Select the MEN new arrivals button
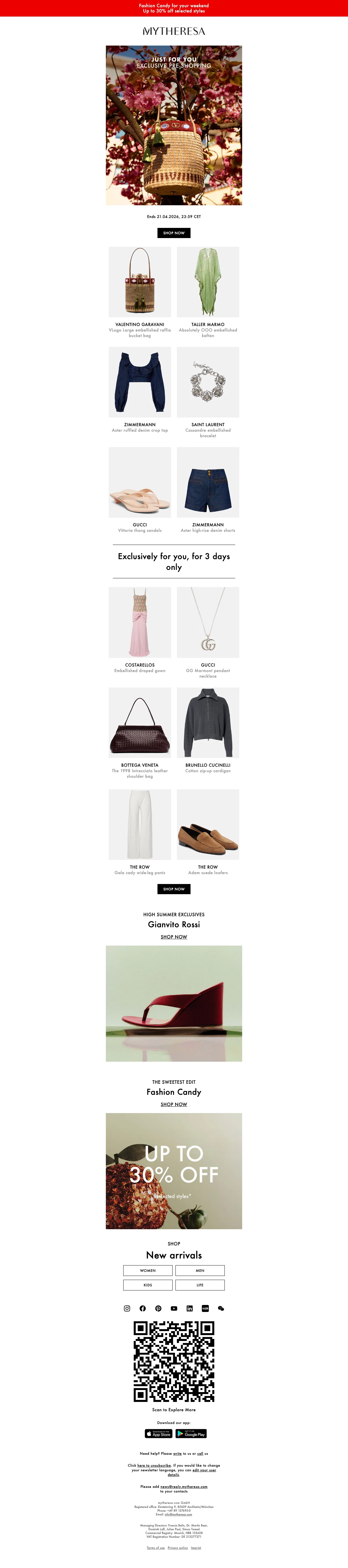 (x=200, y=1270)
